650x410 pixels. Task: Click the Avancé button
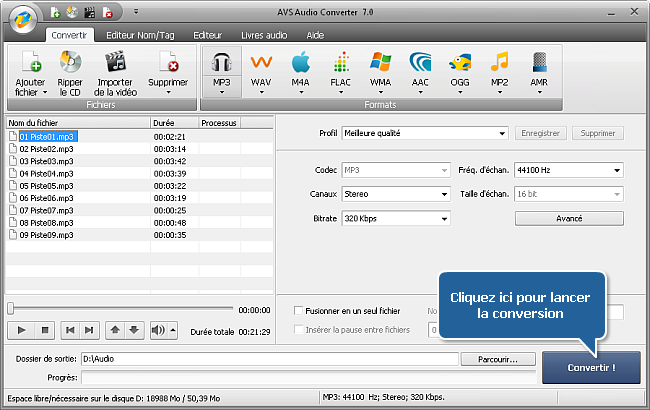568,218
